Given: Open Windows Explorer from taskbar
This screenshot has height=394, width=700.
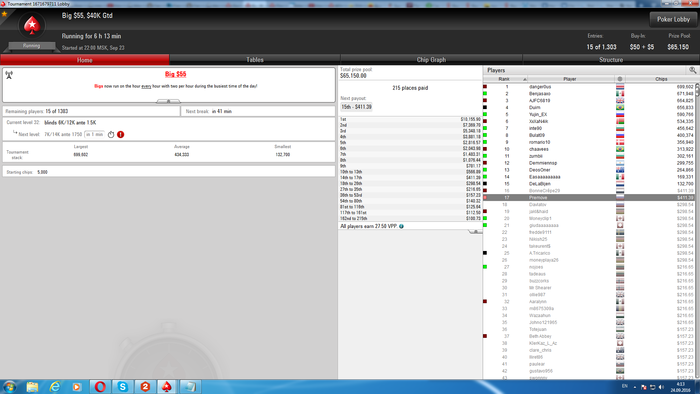Looking at the screenshot, I should click(x=32, y=387).
